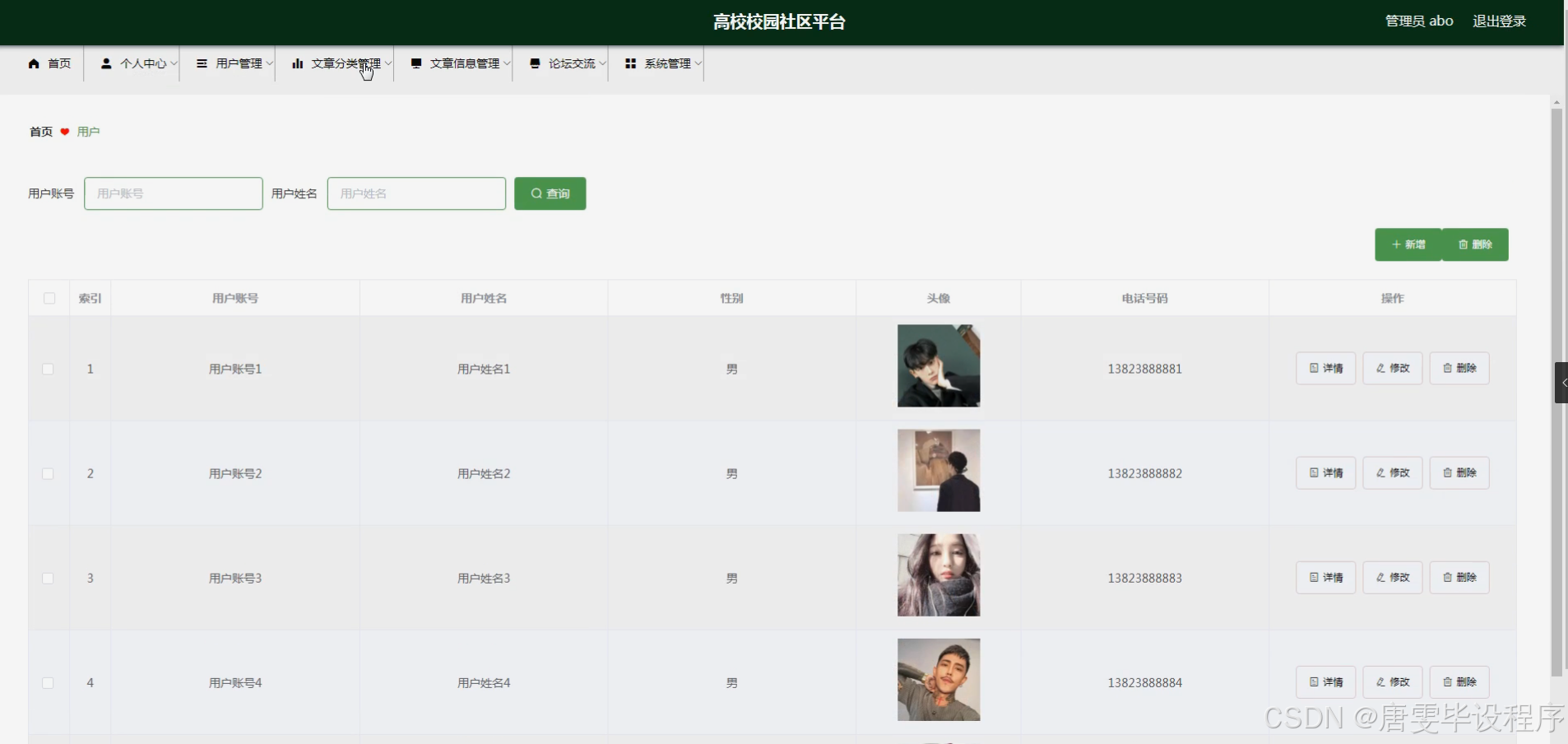
Task: Click avatar thumbnail of 用户姓名1
Action: (x=939, y=365)
